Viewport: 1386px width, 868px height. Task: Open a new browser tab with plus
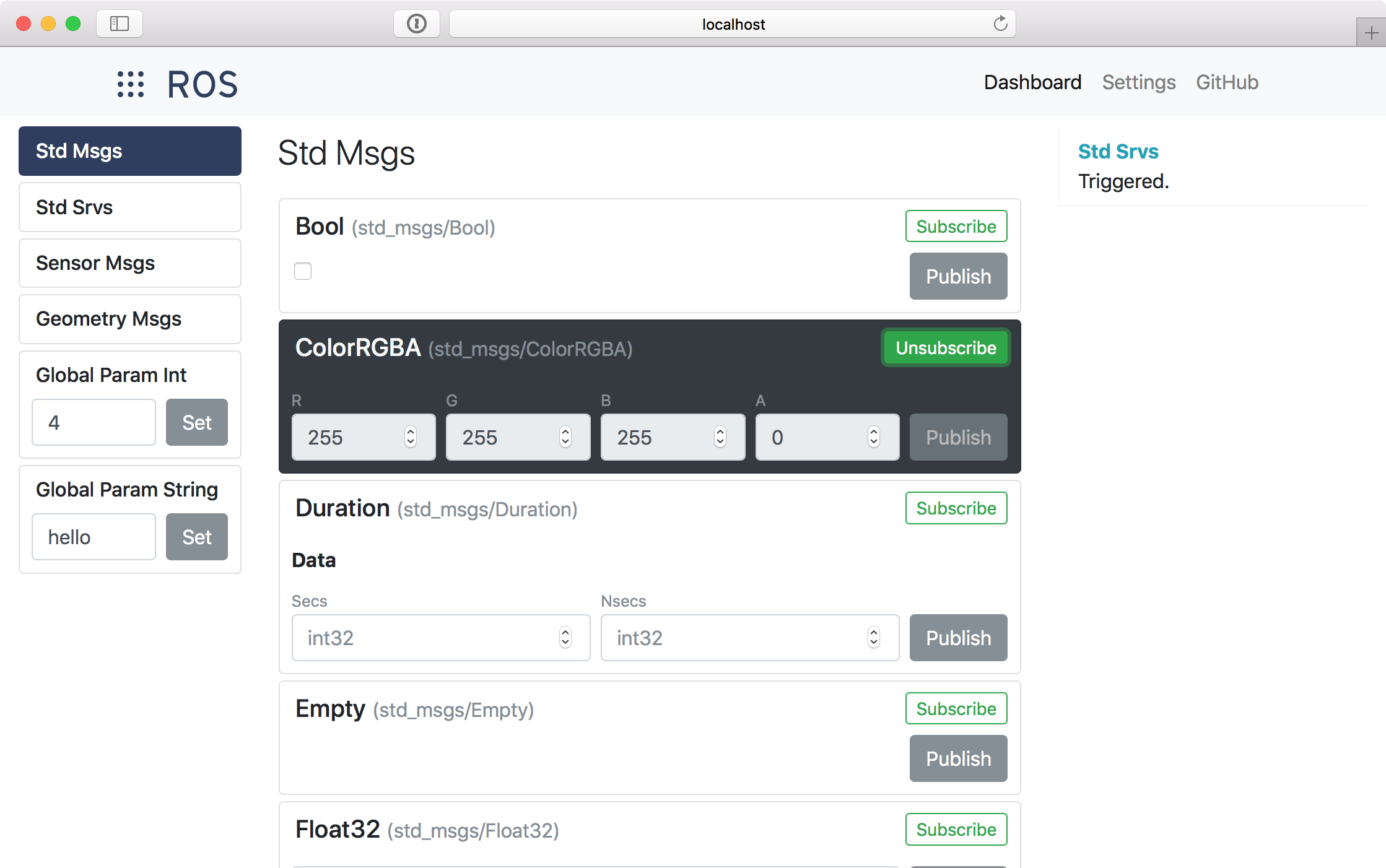click(1371, 32)
